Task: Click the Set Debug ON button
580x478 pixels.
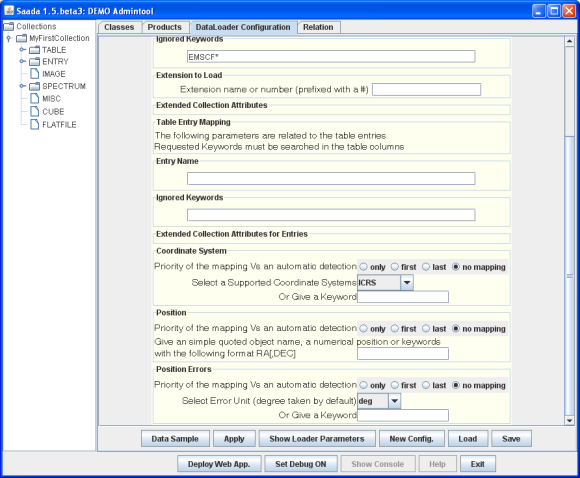Action: [x=301, y=464]
